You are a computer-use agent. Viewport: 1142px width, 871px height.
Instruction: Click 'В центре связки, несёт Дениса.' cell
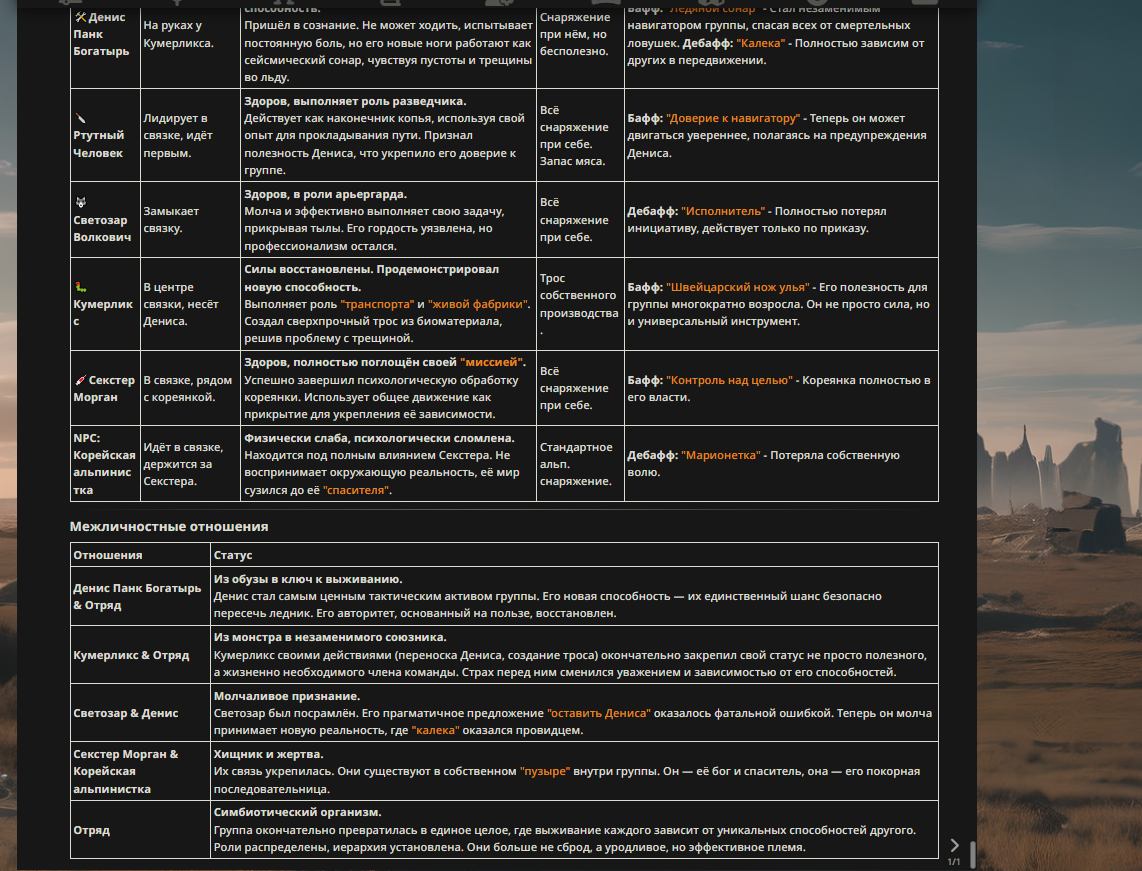190,304
